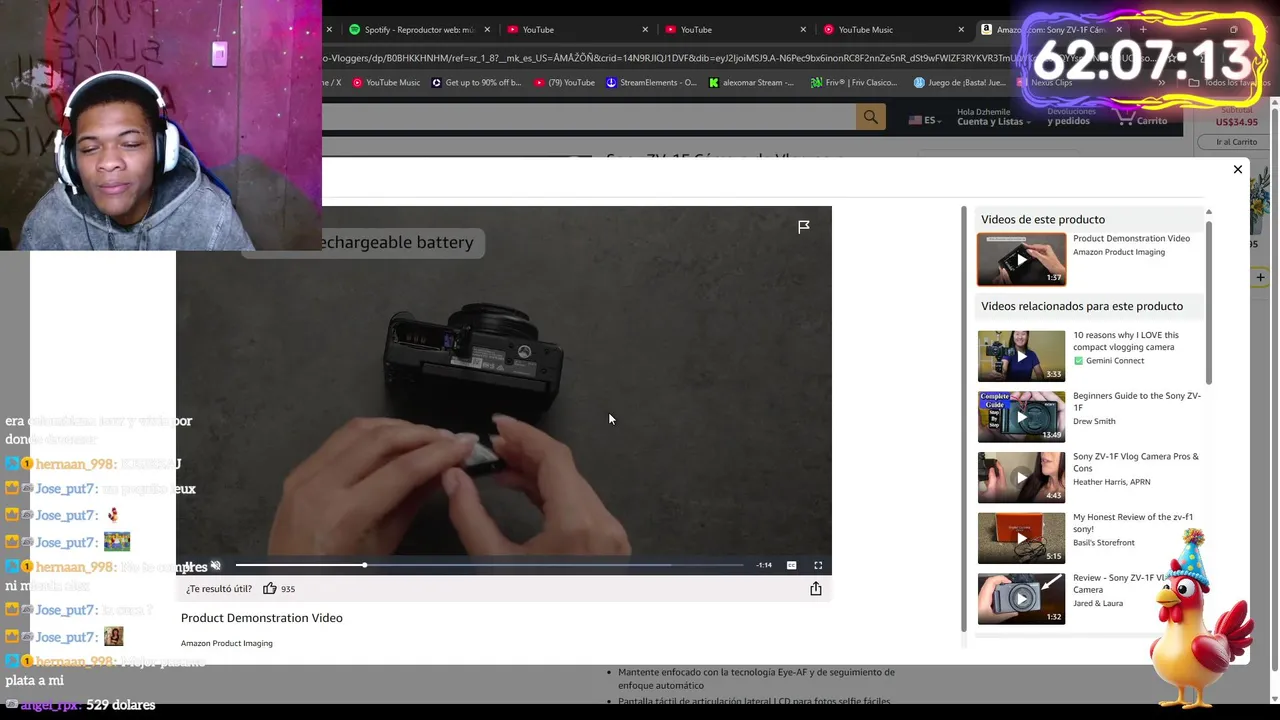This screenshot has width=1280, height=720.
Task: Open 'Beginners Guide to the Sony ZV-1F' title
Action: [1136, 401]
